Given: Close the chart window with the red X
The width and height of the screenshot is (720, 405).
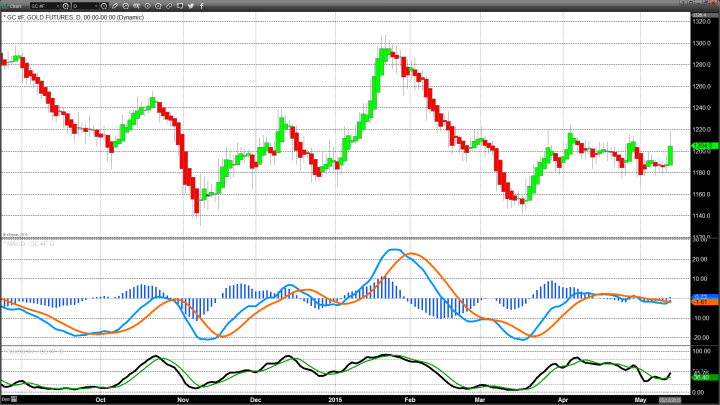Looking at the screenshot, I should (x=712, y=6).
